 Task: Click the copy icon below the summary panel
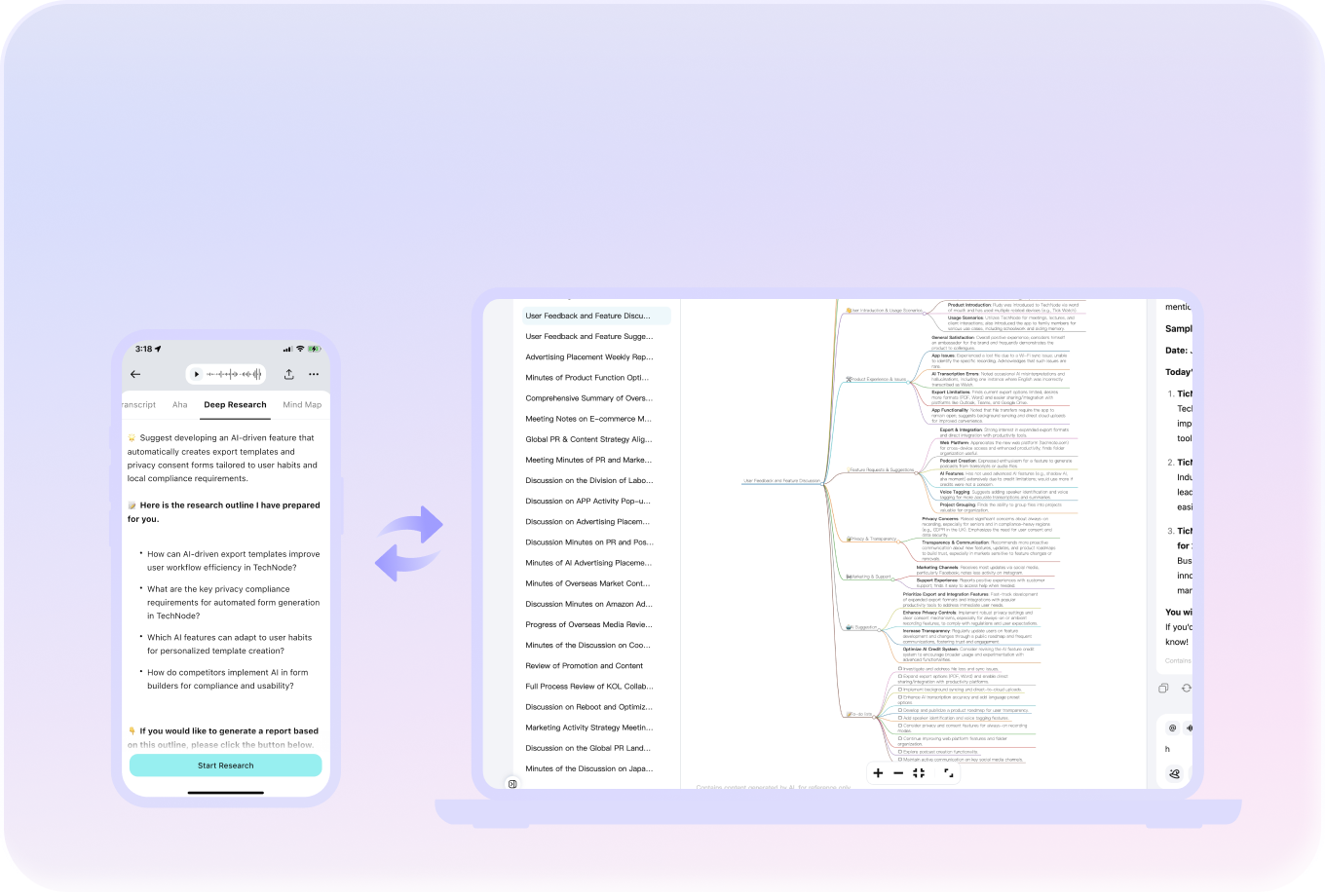[1163, 688]
